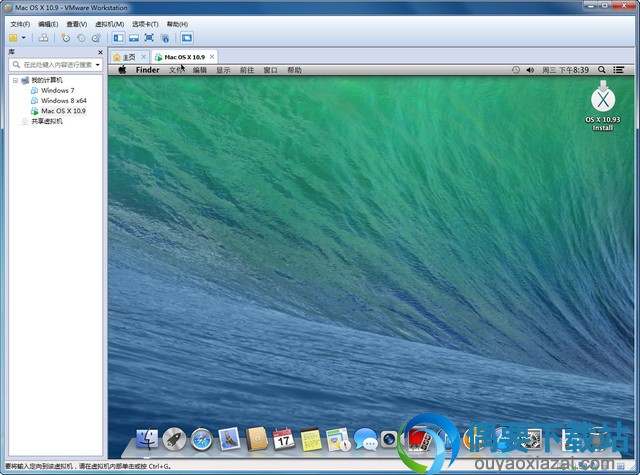Open Launchpad rocket icon in Dock
The height and width of the screenshot is (475, 640).
pyautogui.click(x=174, y=439)
